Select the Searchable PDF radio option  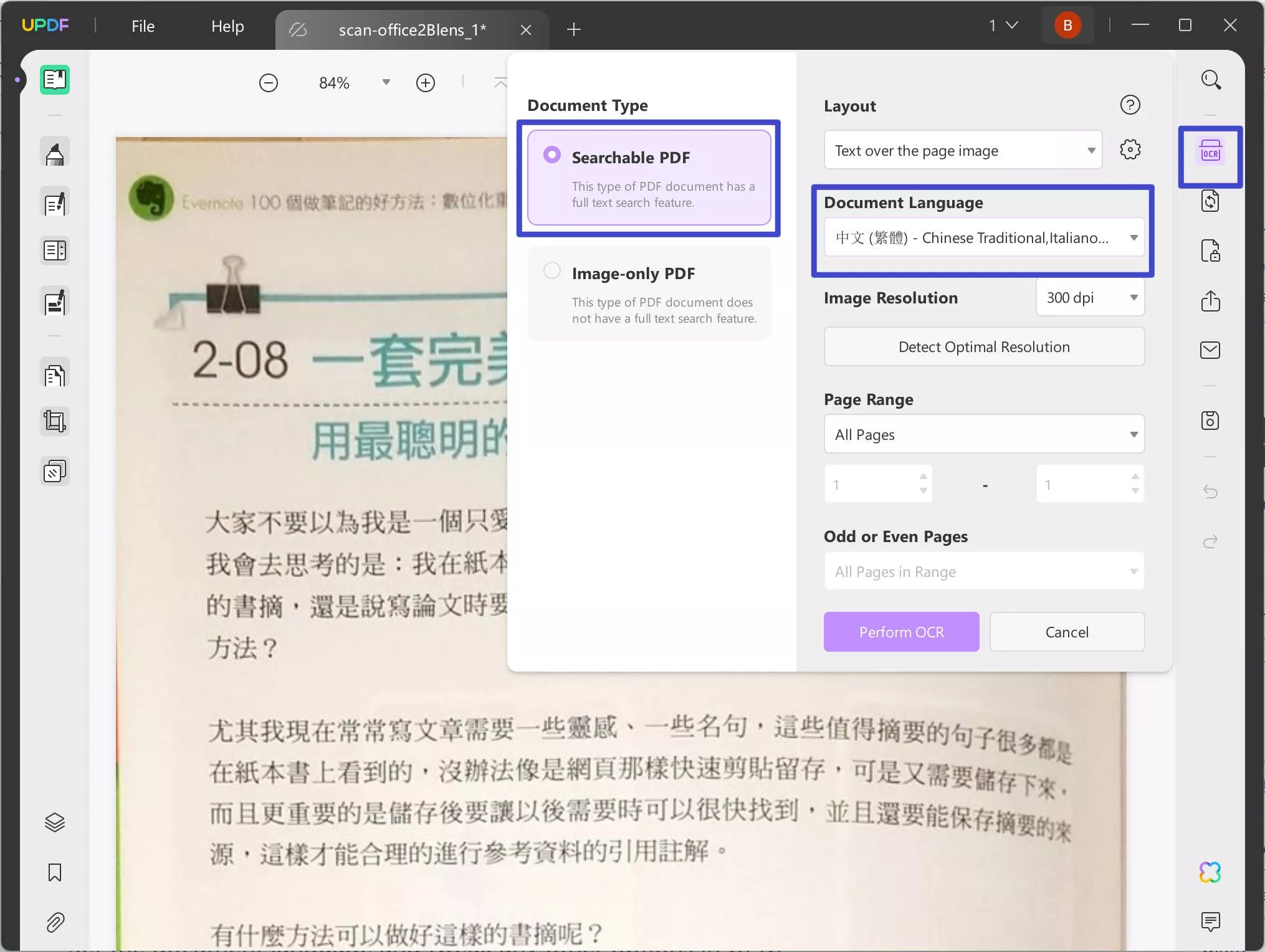tap(551, 155)
